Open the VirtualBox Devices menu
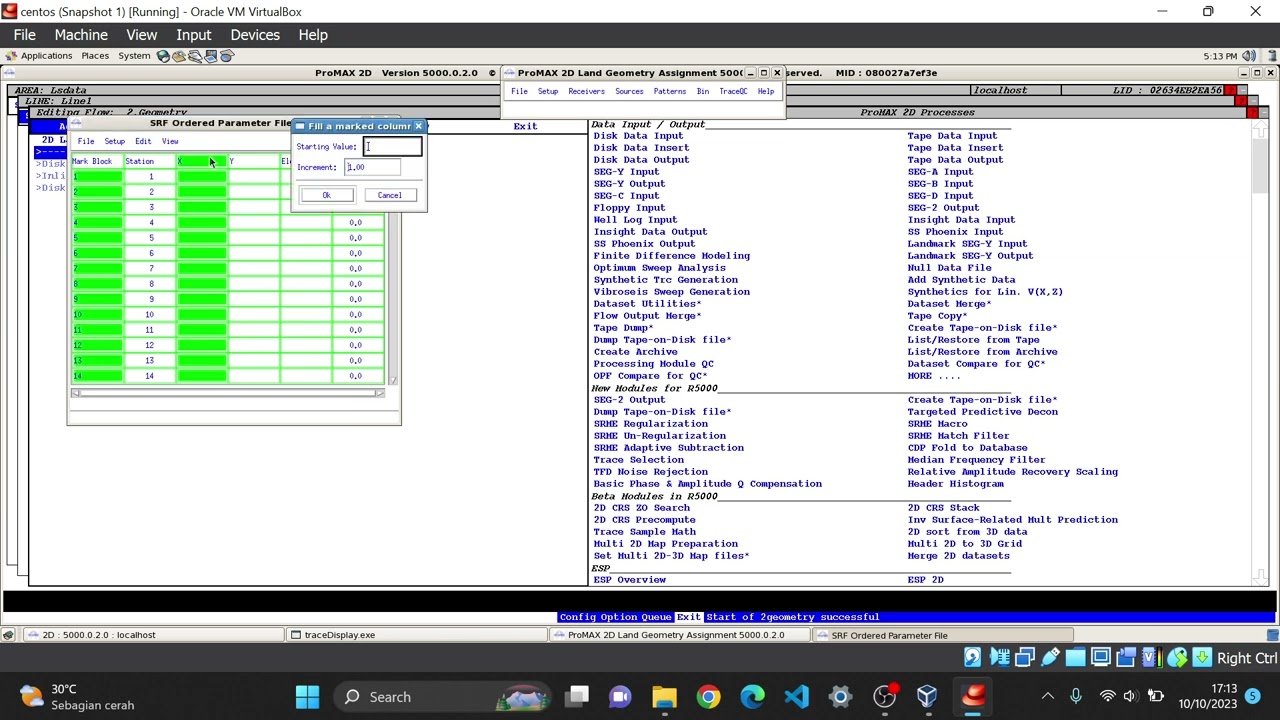The height and width of the screenshot is (720, 1280). [x=255, y=35]
